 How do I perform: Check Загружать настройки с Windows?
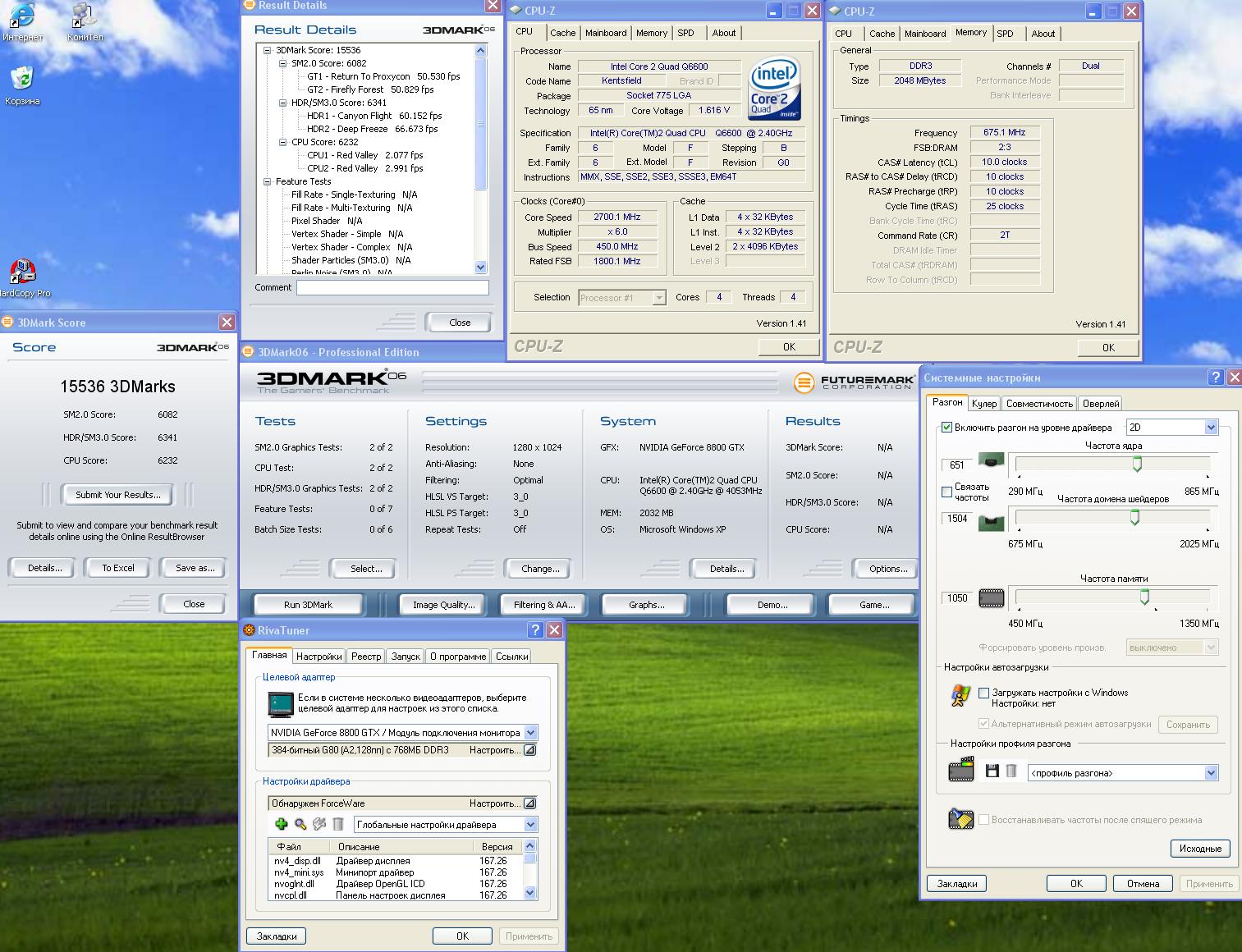(983, 693)
